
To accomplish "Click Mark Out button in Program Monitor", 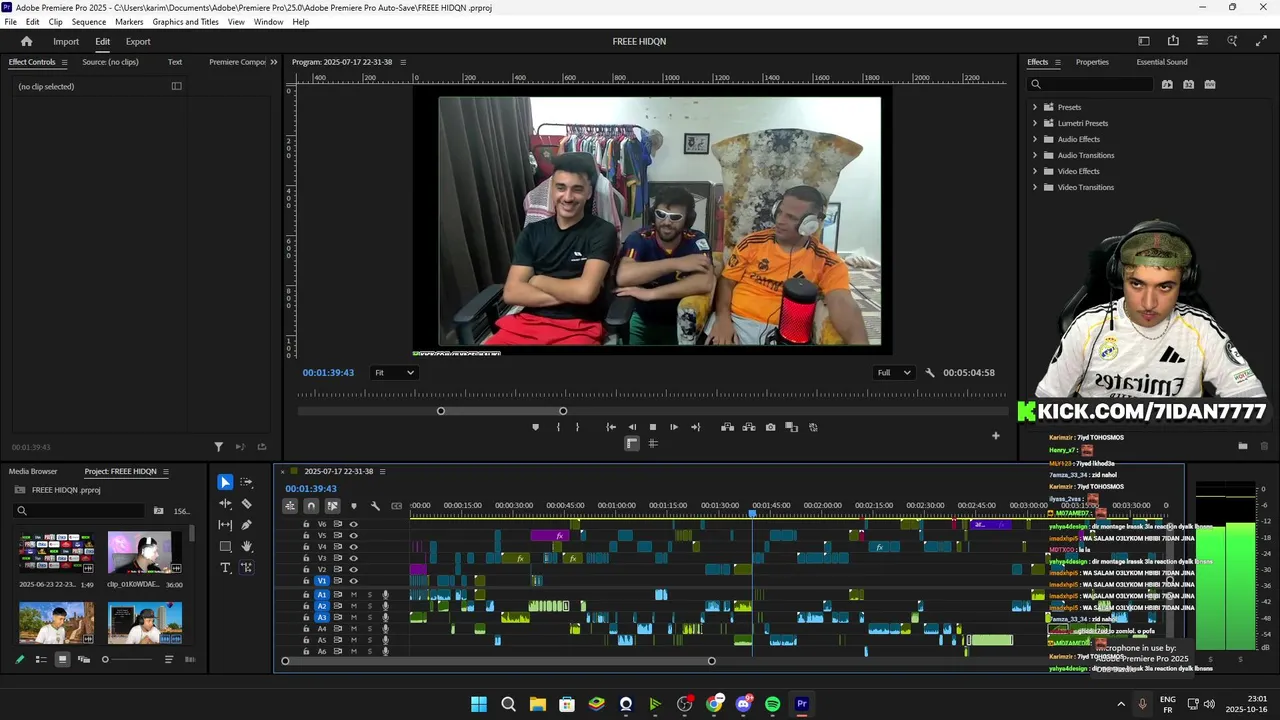I will coord(577,427).
